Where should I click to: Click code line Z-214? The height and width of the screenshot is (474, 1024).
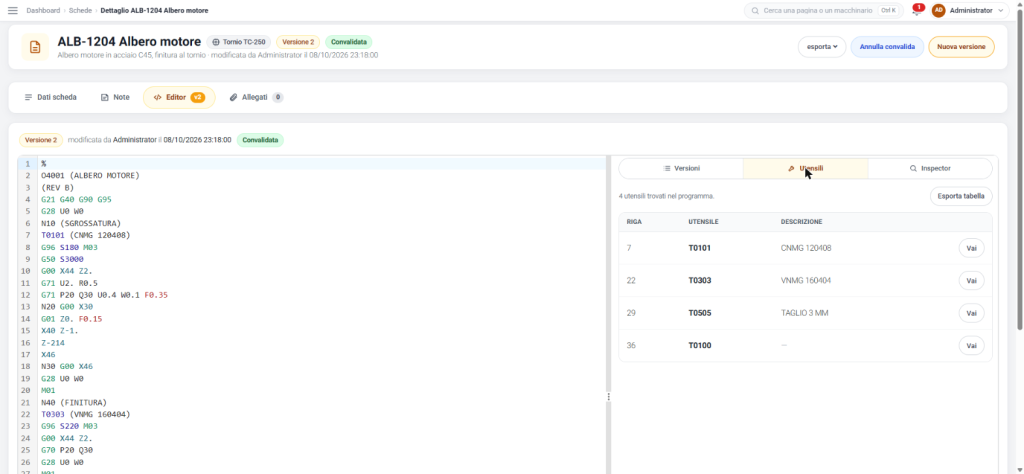pos(53,343)
